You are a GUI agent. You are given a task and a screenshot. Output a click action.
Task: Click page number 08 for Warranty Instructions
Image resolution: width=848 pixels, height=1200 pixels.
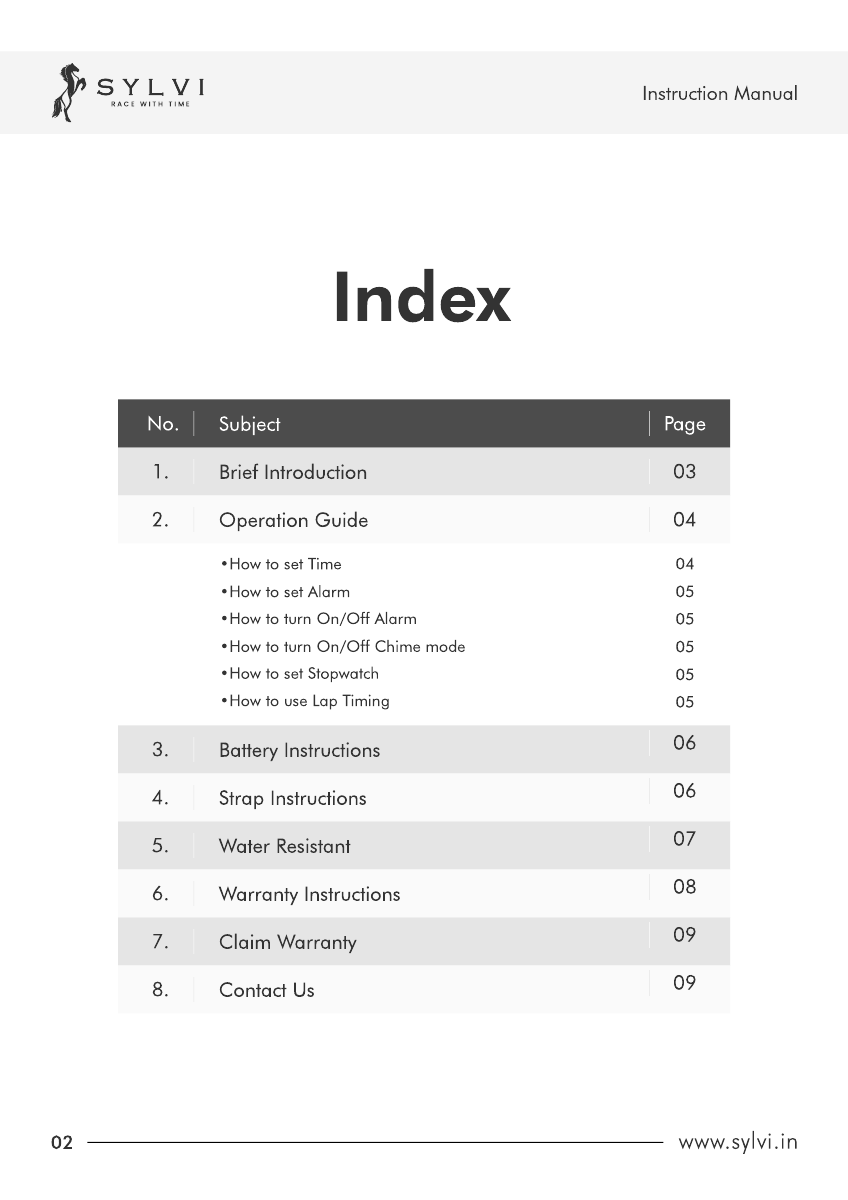click(684, 887)
